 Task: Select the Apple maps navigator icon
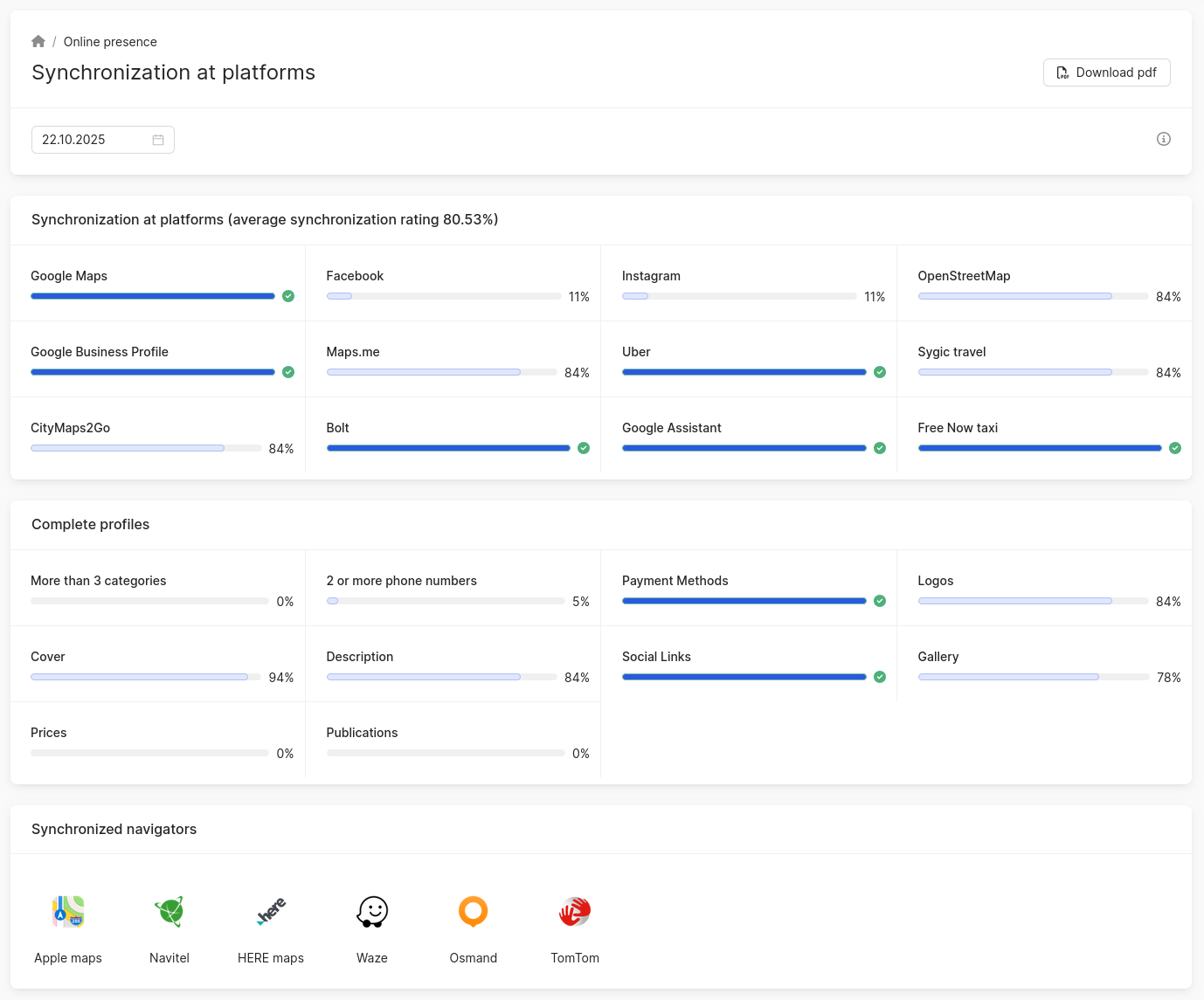[68, 912]
